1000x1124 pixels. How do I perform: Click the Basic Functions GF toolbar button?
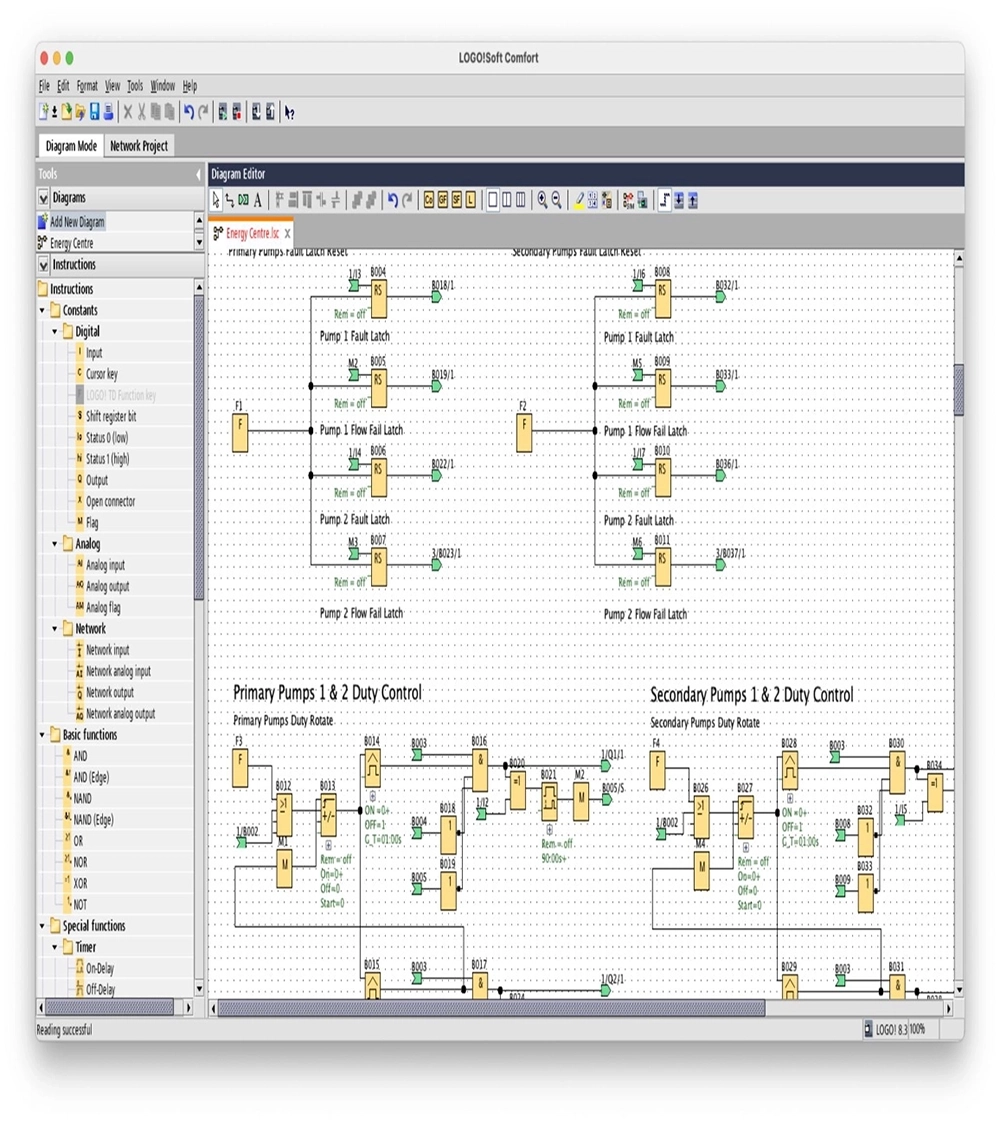(442, 201)
